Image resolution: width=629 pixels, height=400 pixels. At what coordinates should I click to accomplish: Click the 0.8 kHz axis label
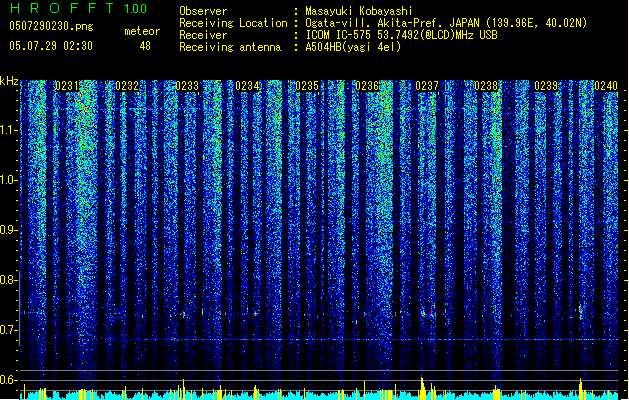tap(8, 280)
